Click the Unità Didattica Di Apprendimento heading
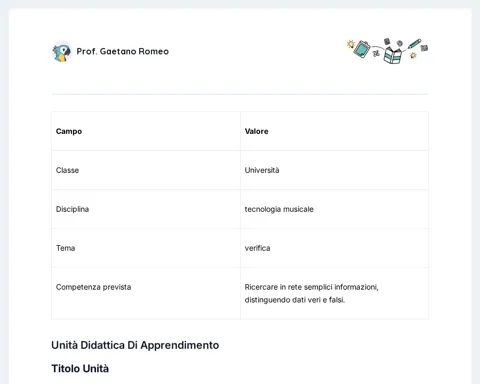This screenshot has height=384, width=480. (135, 345)
